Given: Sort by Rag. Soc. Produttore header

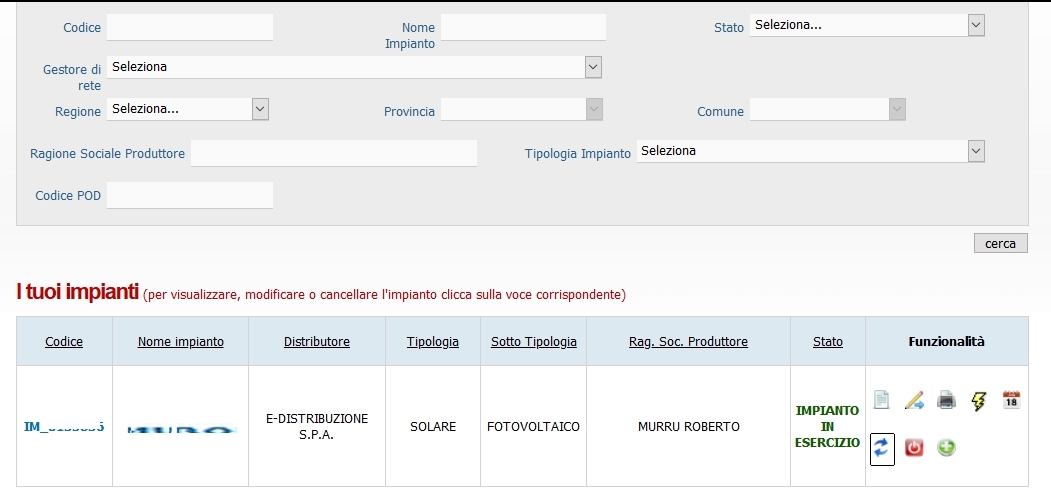Looking at the screenshot, I should coord(688,341).
